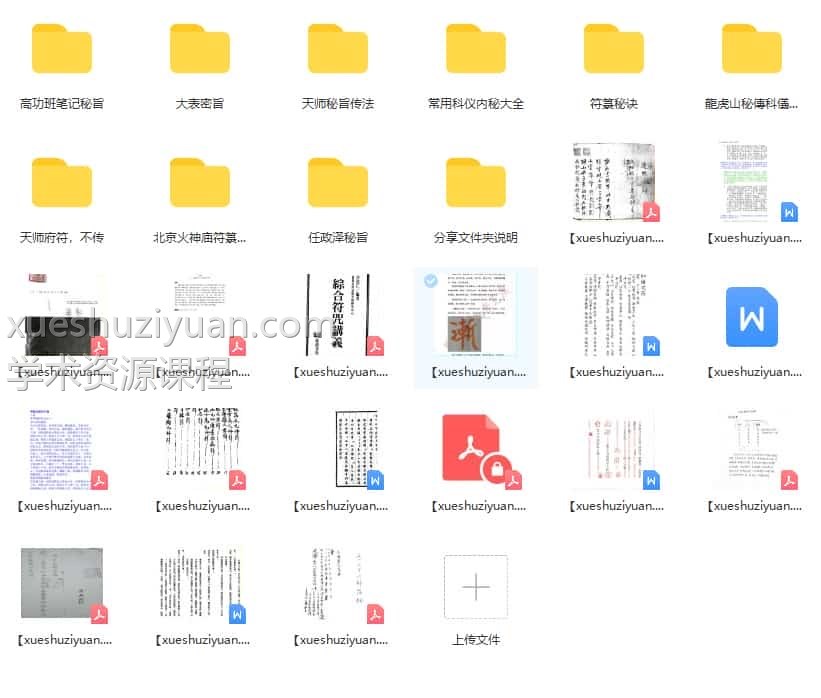The image size is (821, 698).
Task: Click the plus tile to upload a file
Action: click(x=476, y=586)
